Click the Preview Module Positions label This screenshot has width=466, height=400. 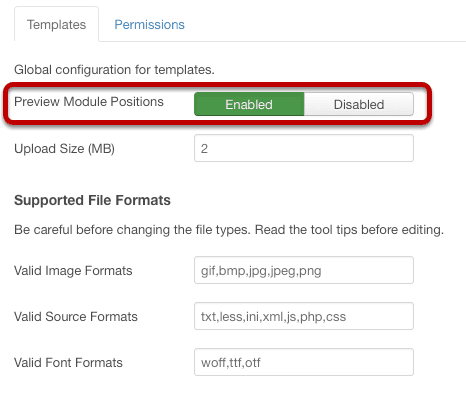(x=89, y=102)
